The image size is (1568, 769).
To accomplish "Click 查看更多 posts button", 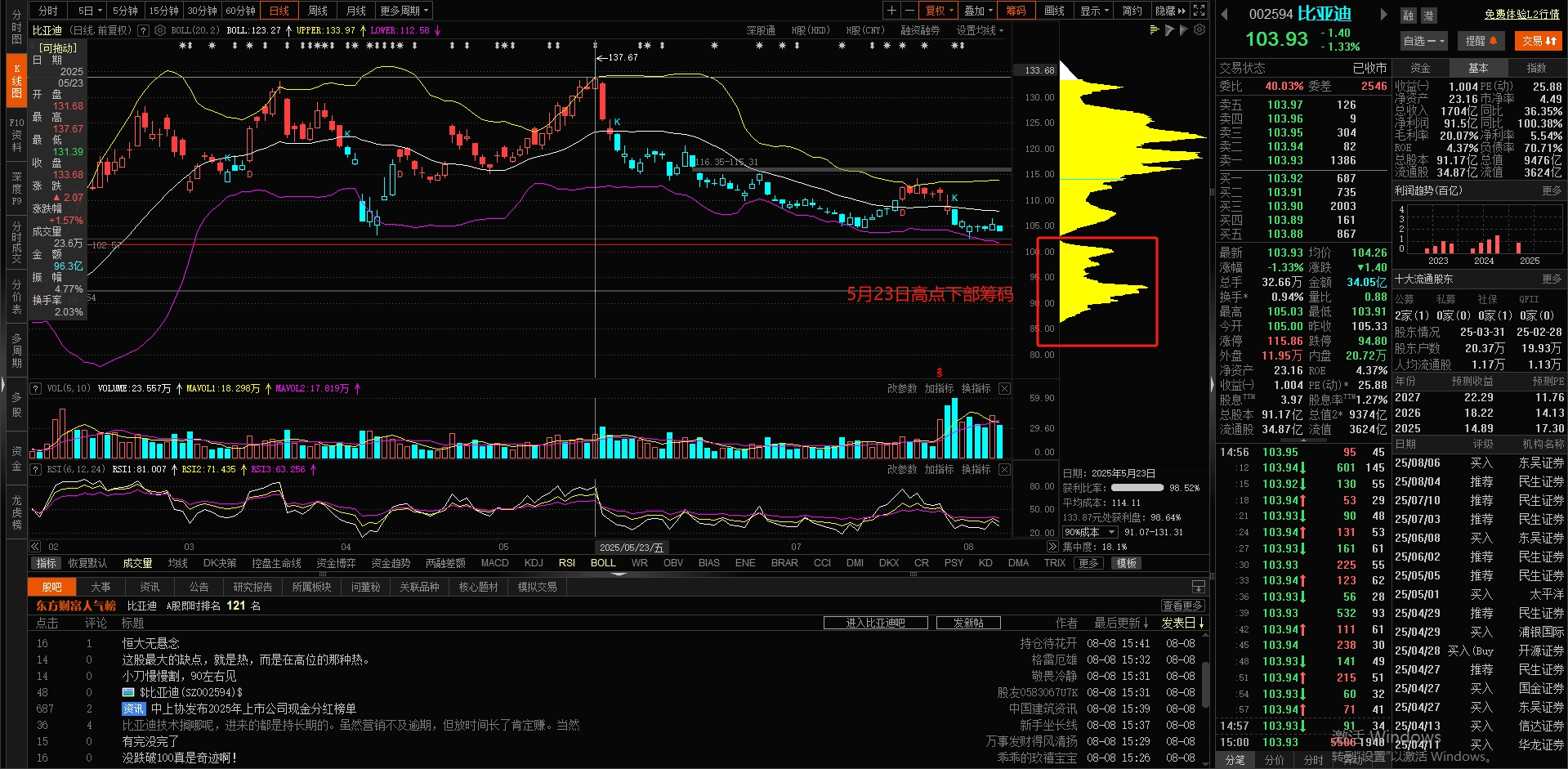I will click(1182, 606).
